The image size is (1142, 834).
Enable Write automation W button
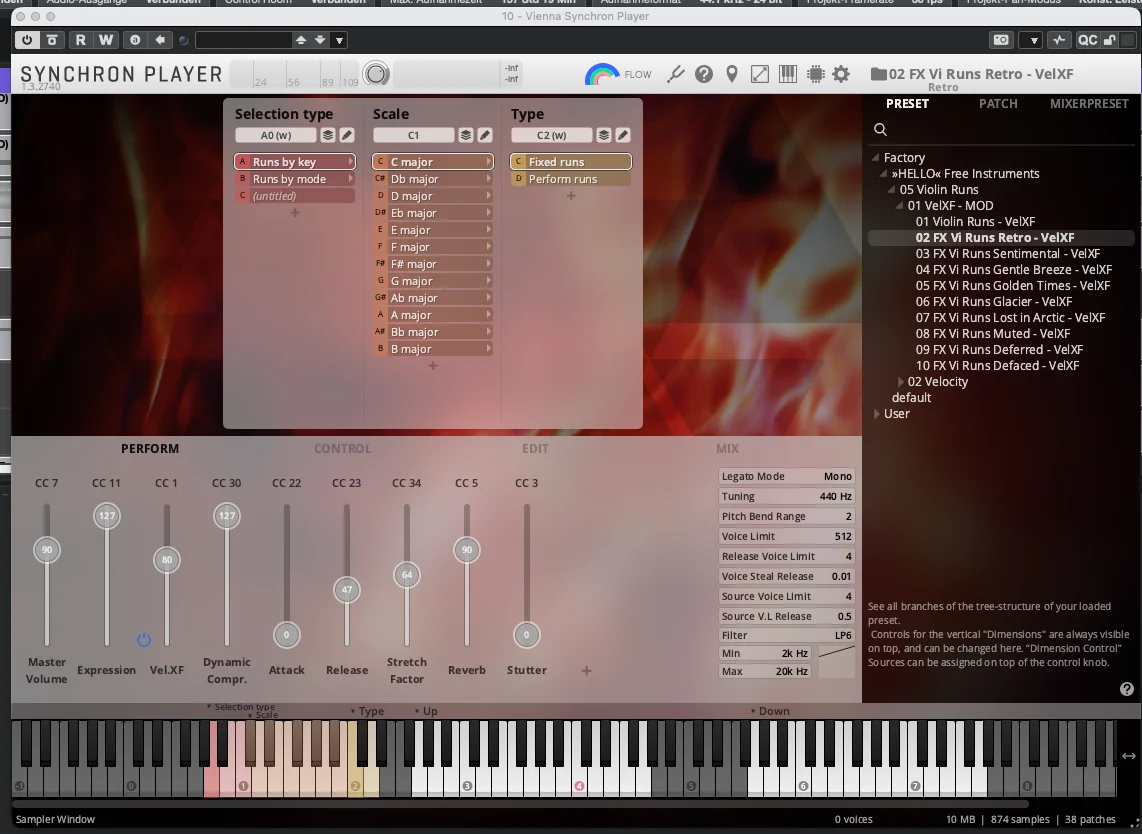tap(106, 40)
